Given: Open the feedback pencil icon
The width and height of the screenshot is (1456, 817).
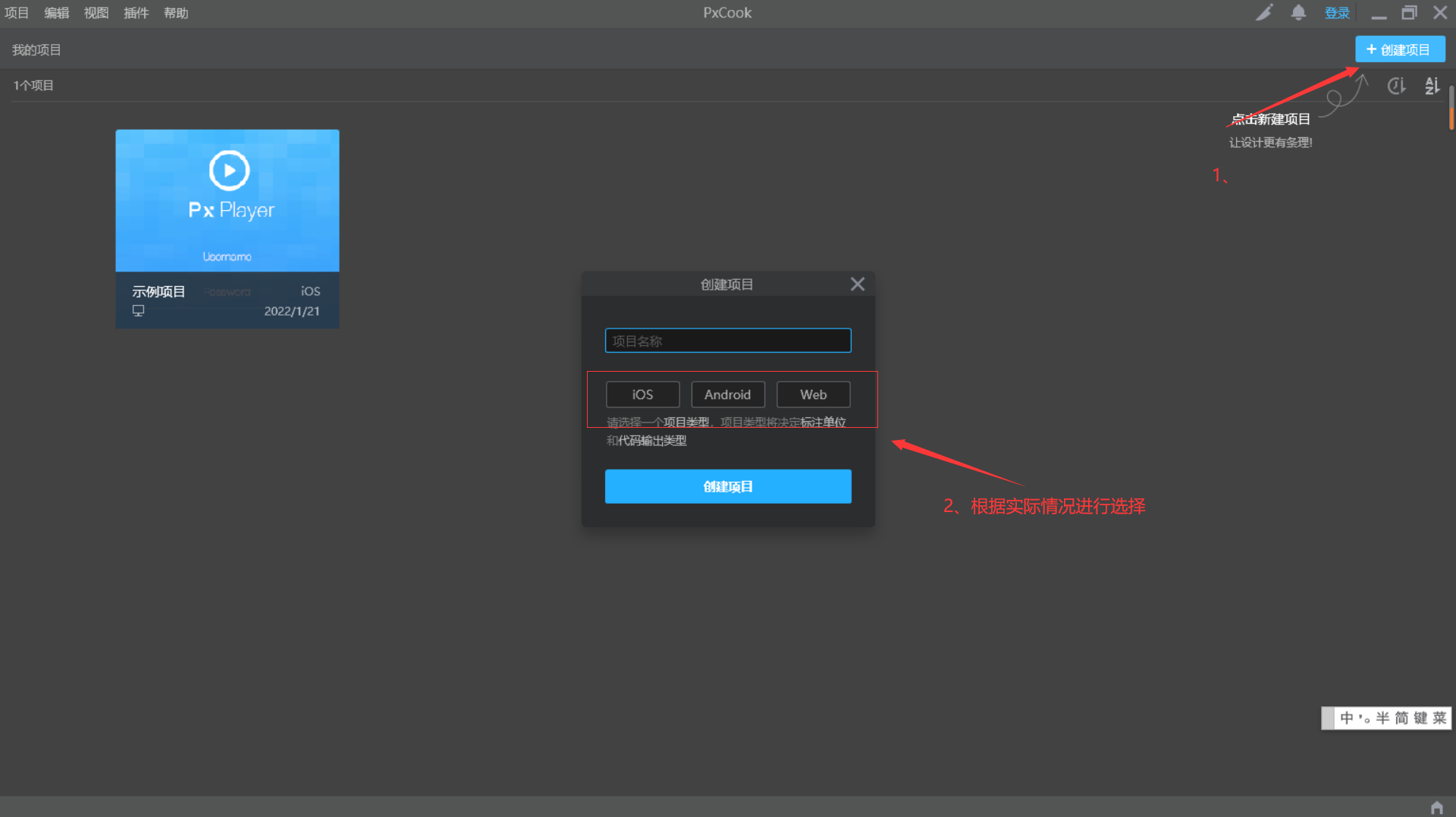Looking at the screenshot, I should tap(1263, 12).
